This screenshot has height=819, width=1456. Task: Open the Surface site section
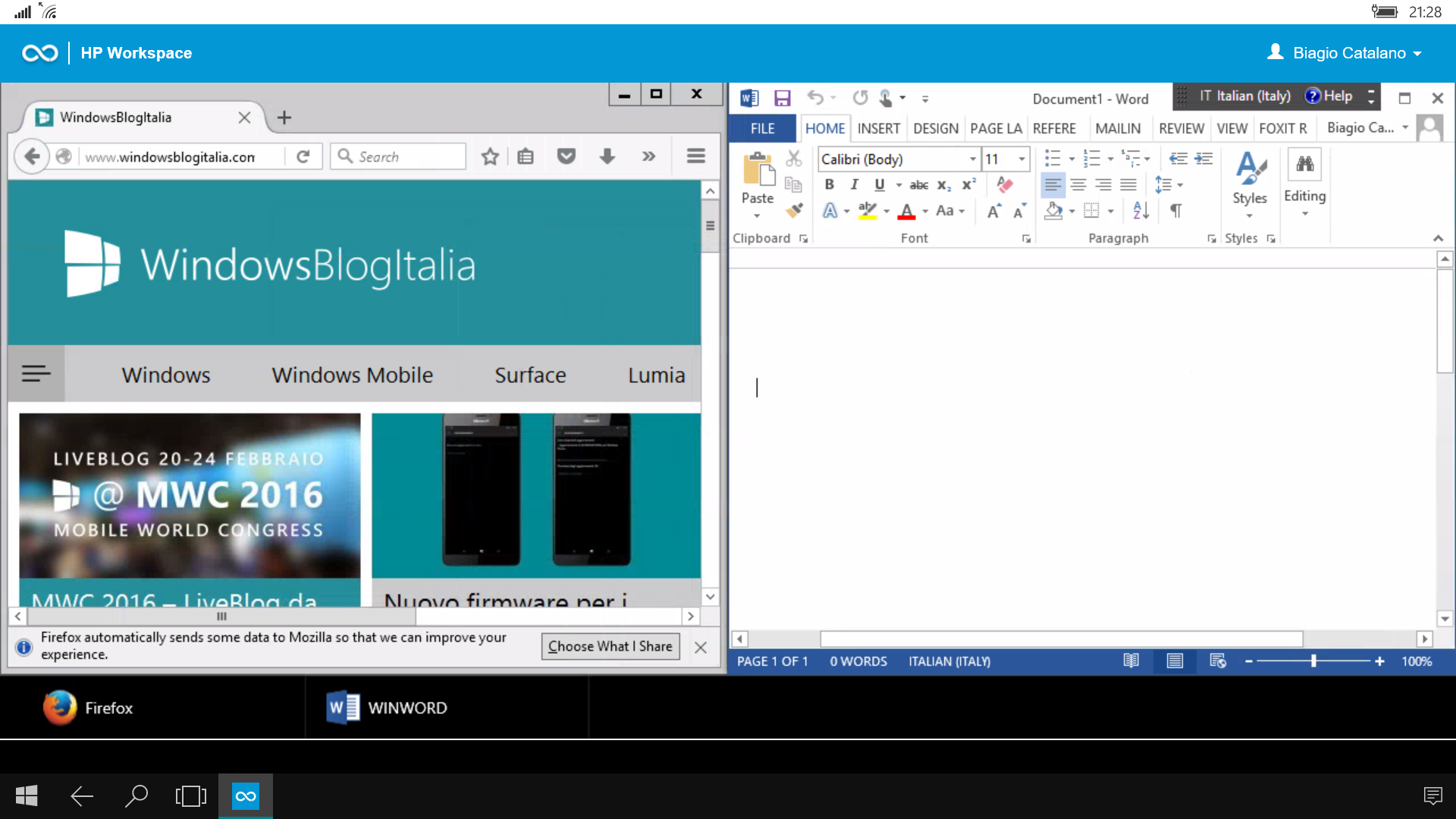pyautogui.click(x=530, y=375)
